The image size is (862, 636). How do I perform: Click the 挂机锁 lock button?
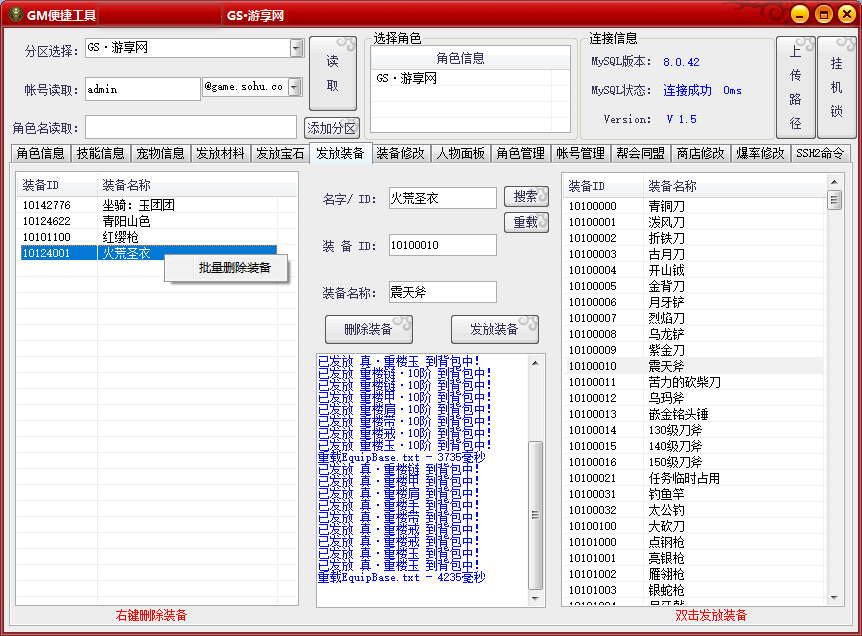point(836,87)
